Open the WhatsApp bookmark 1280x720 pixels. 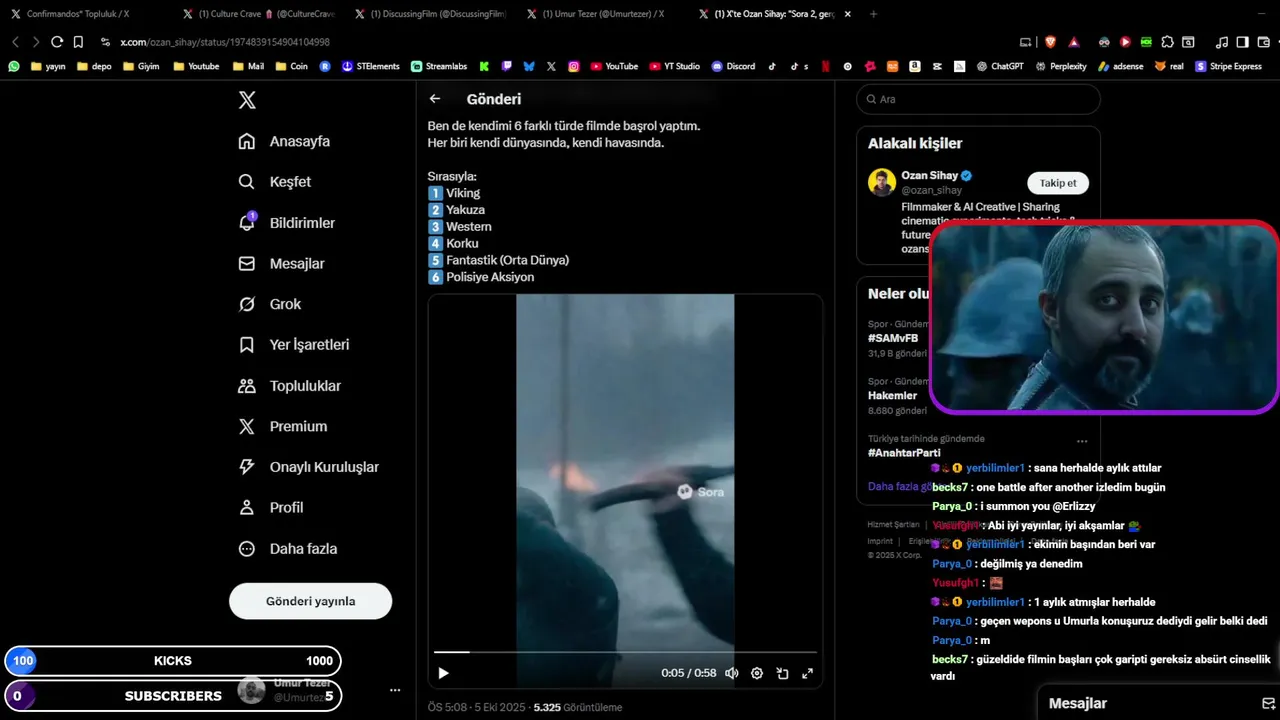pos(14,66)
